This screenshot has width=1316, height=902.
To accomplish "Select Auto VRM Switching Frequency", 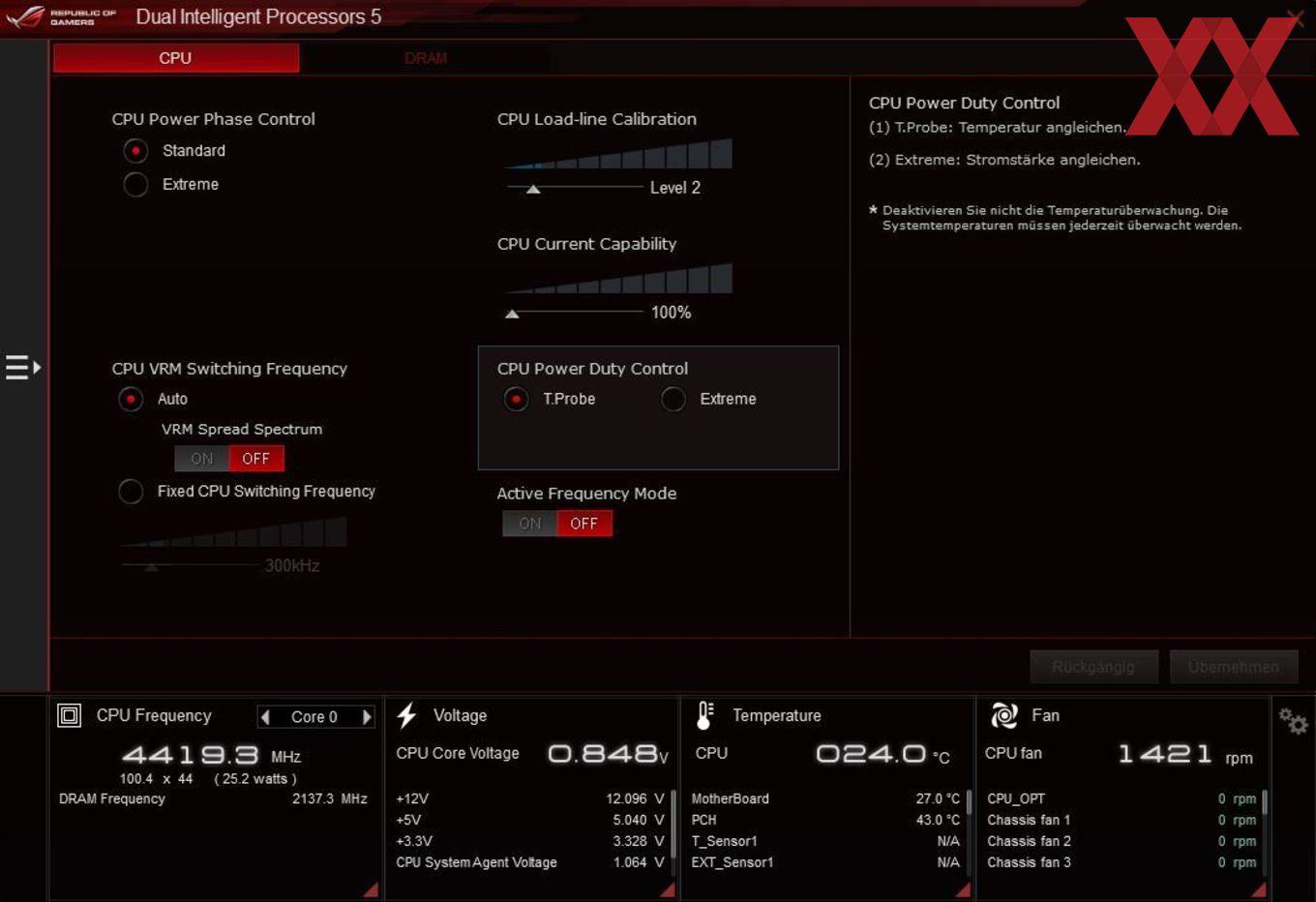I will coord(131,399).
